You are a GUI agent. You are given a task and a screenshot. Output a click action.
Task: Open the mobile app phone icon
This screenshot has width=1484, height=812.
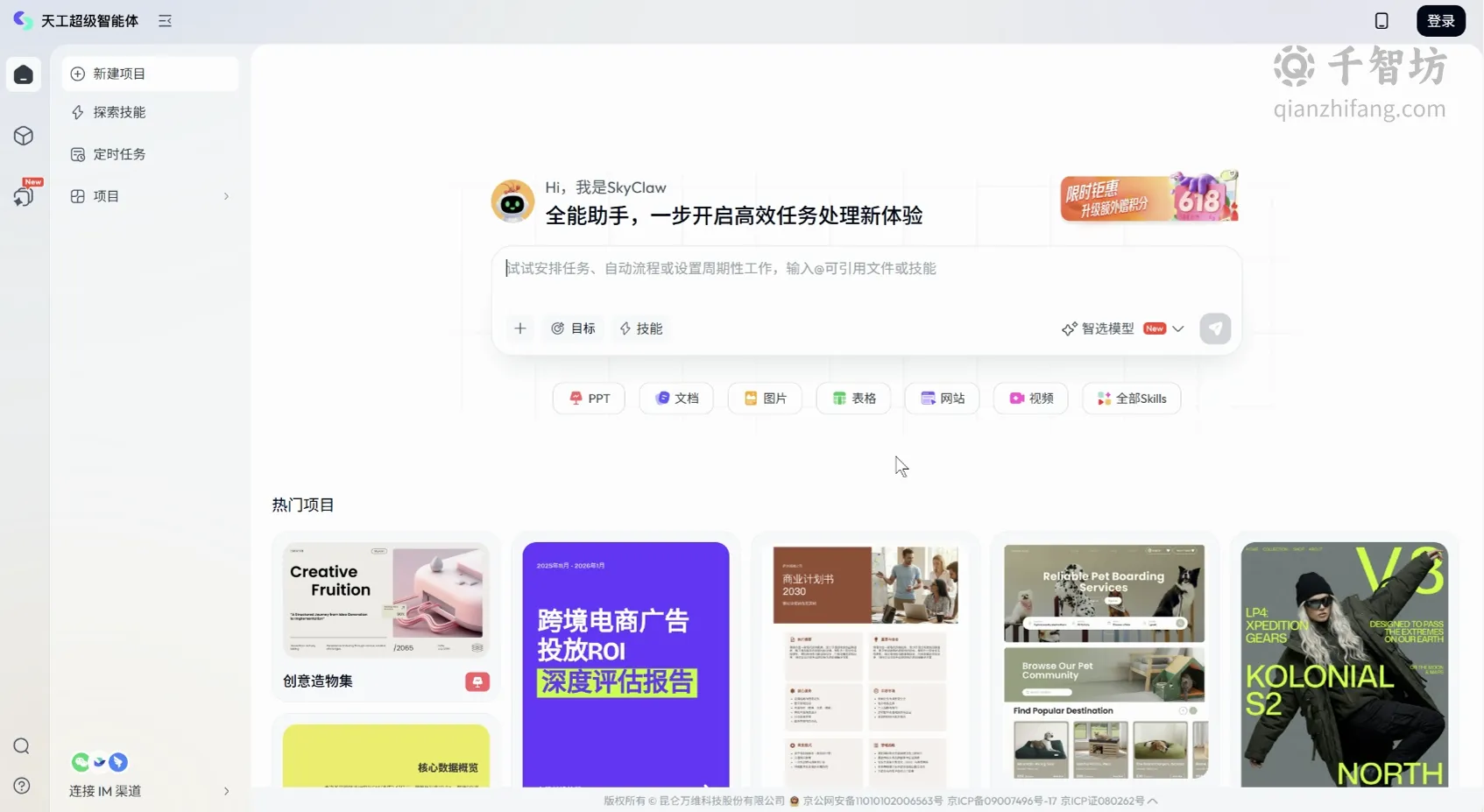point(1382,21)
